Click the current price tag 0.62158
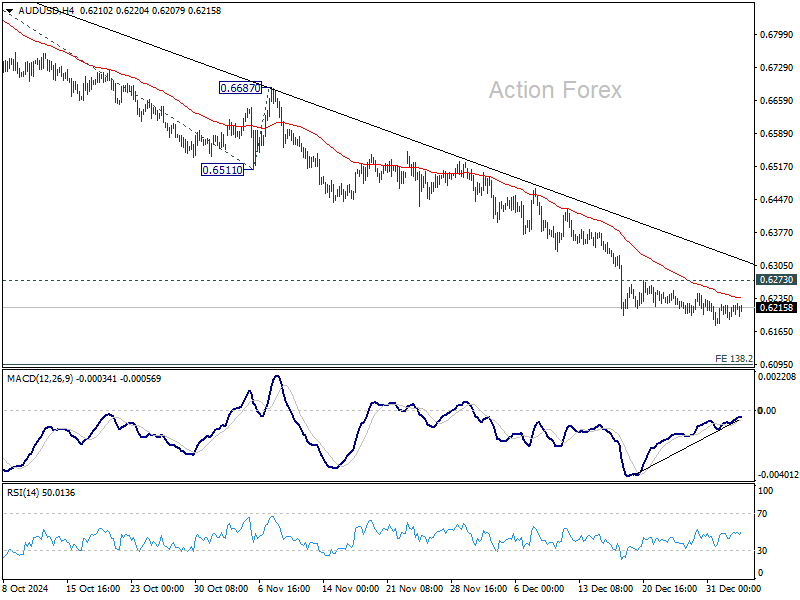 (775, 309)
